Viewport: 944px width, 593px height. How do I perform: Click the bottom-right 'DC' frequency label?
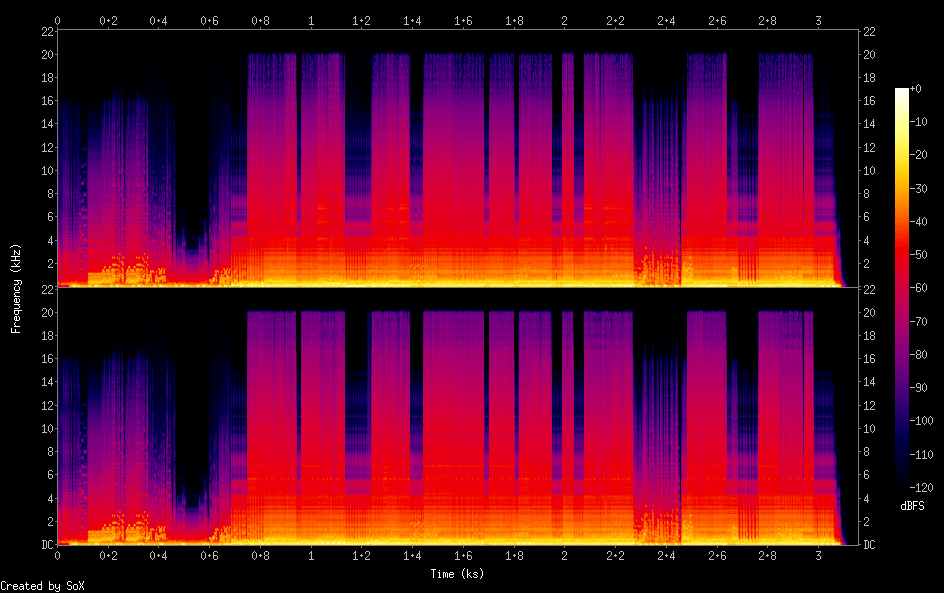tap(870, 545)
